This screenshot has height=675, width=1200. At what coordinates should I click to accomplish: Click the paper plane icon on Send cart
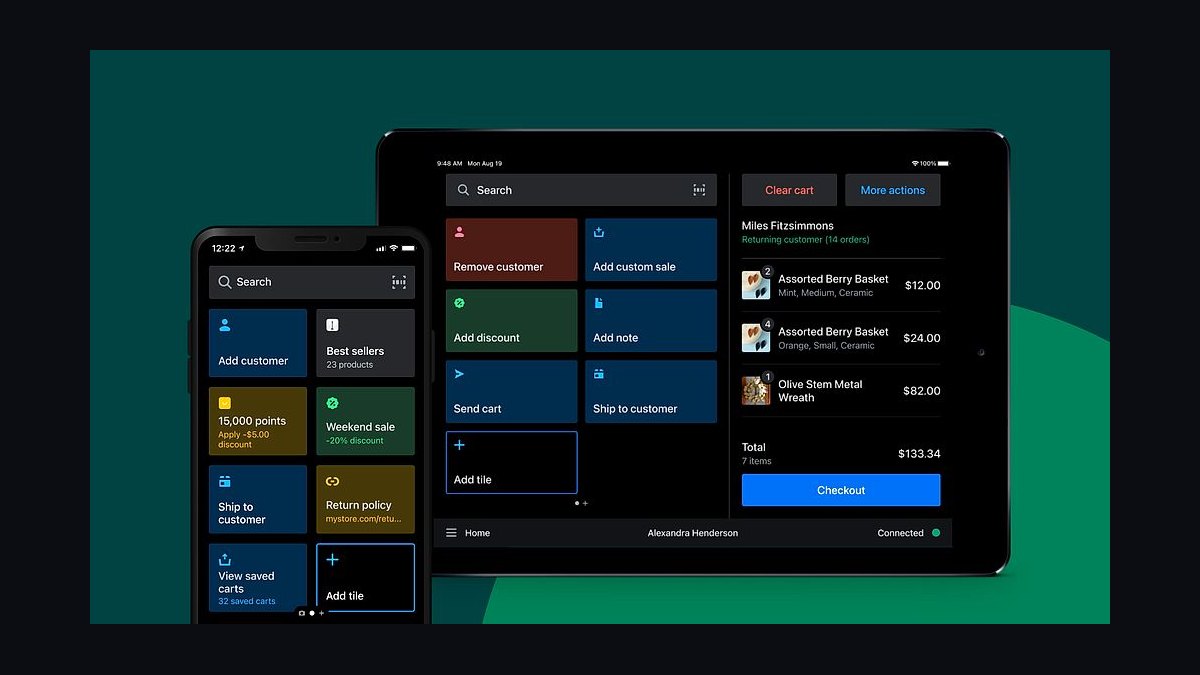(459, 374)
